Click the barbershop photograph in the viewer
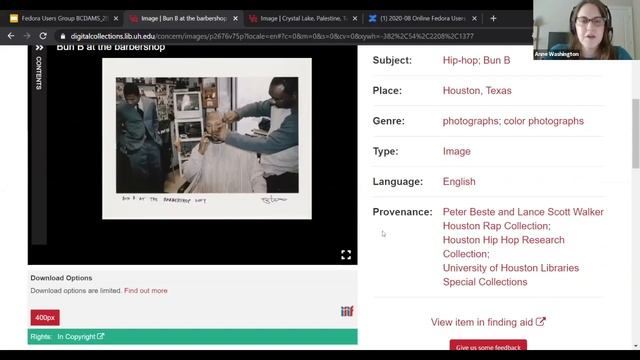640x360 pixels. click(x=207, y=138)
